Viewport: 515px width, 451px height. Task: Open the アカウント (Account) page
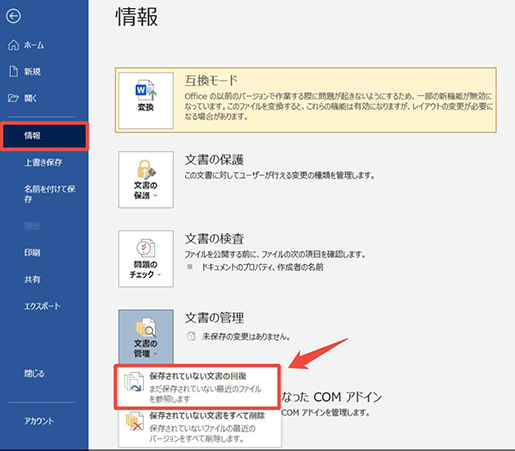click(39, 421)
